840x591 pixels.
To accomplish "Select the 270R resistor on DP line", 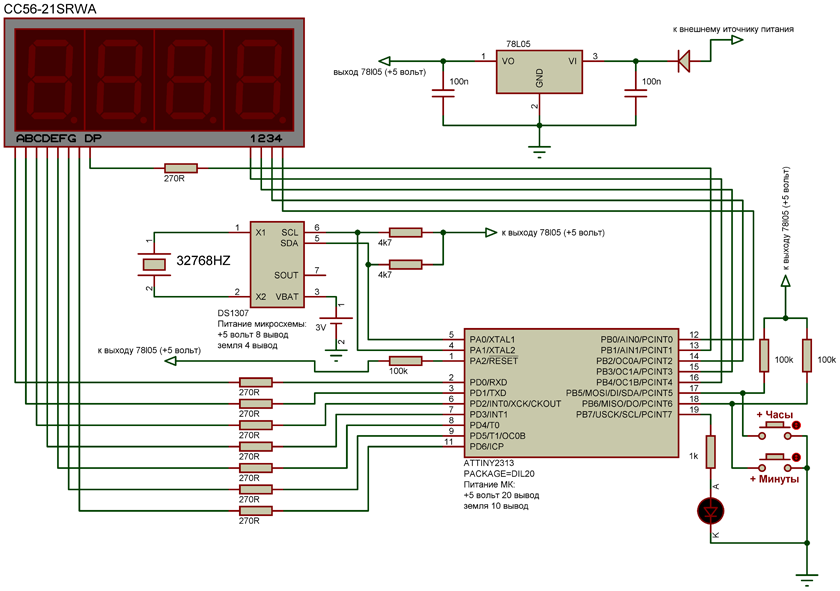I will (x=181, y=168).
